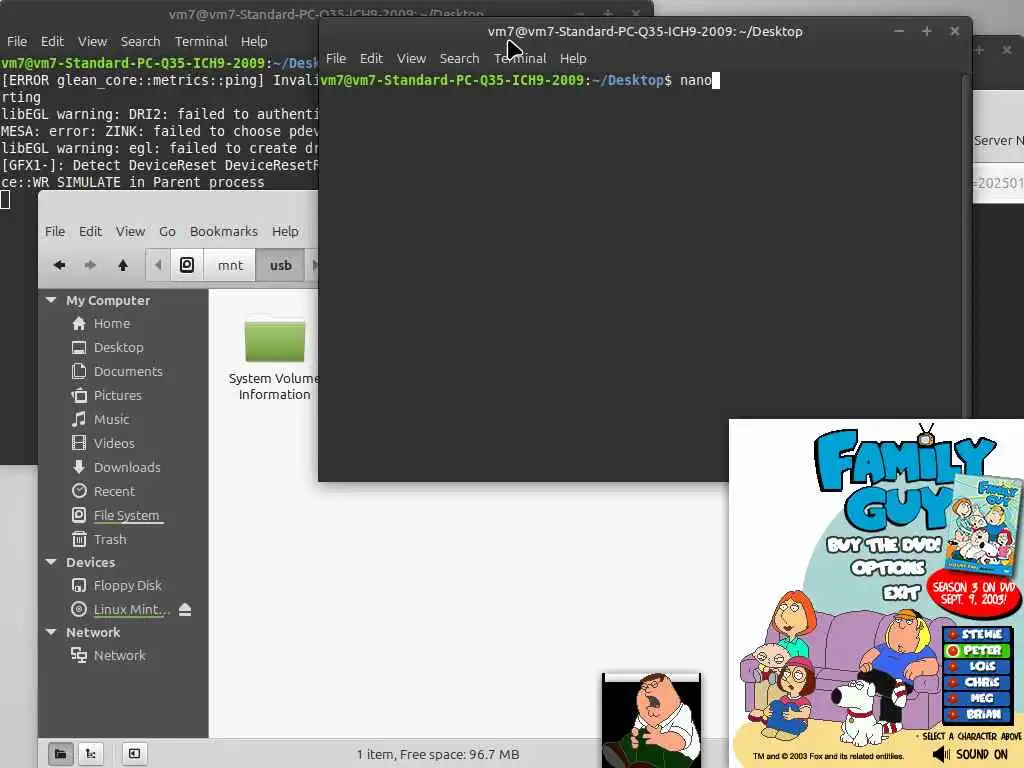The height and width of the screenshot is (768, 1024).
Task: Minimize the front terminal window
Action: [x=899, y=31]
